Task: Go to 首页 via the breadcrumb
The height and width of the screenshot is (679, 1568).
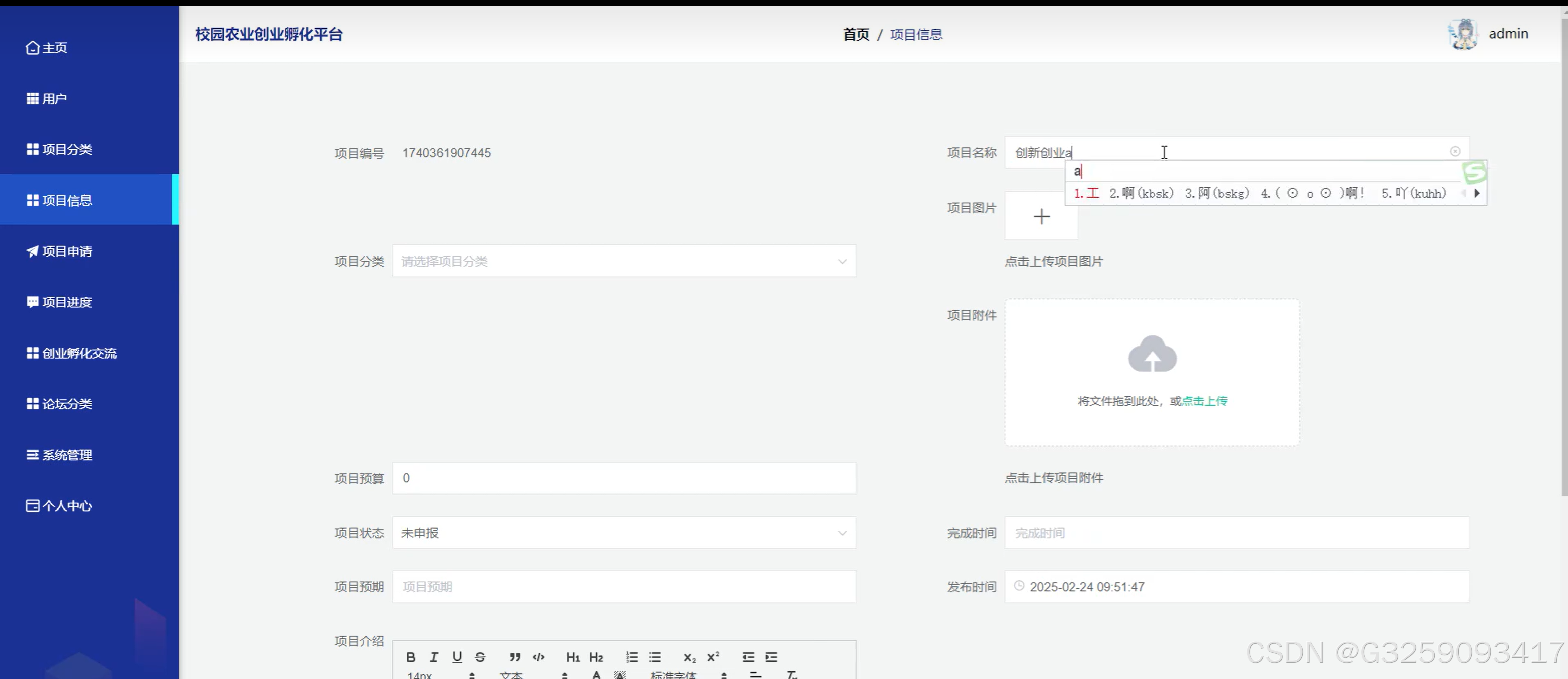Action: (x=855, y=35)
